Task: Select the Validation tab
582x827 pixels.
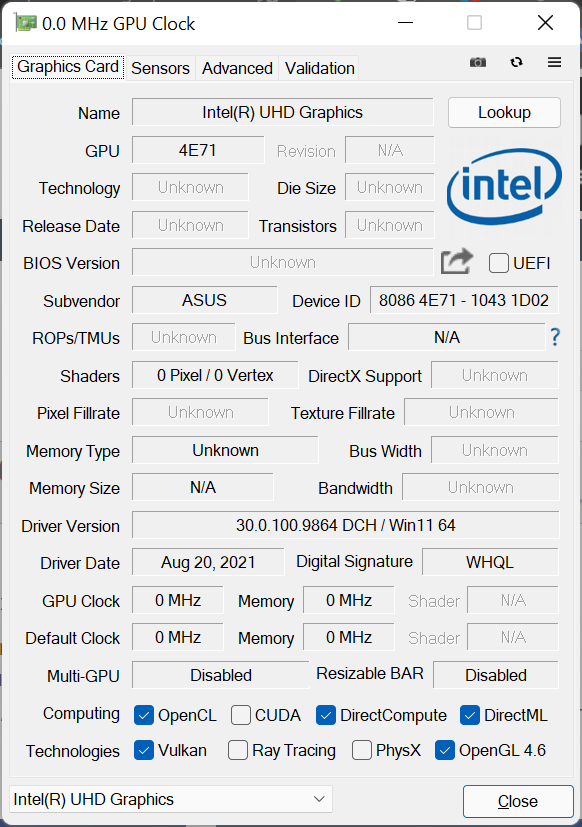Action: click(319, 68)
